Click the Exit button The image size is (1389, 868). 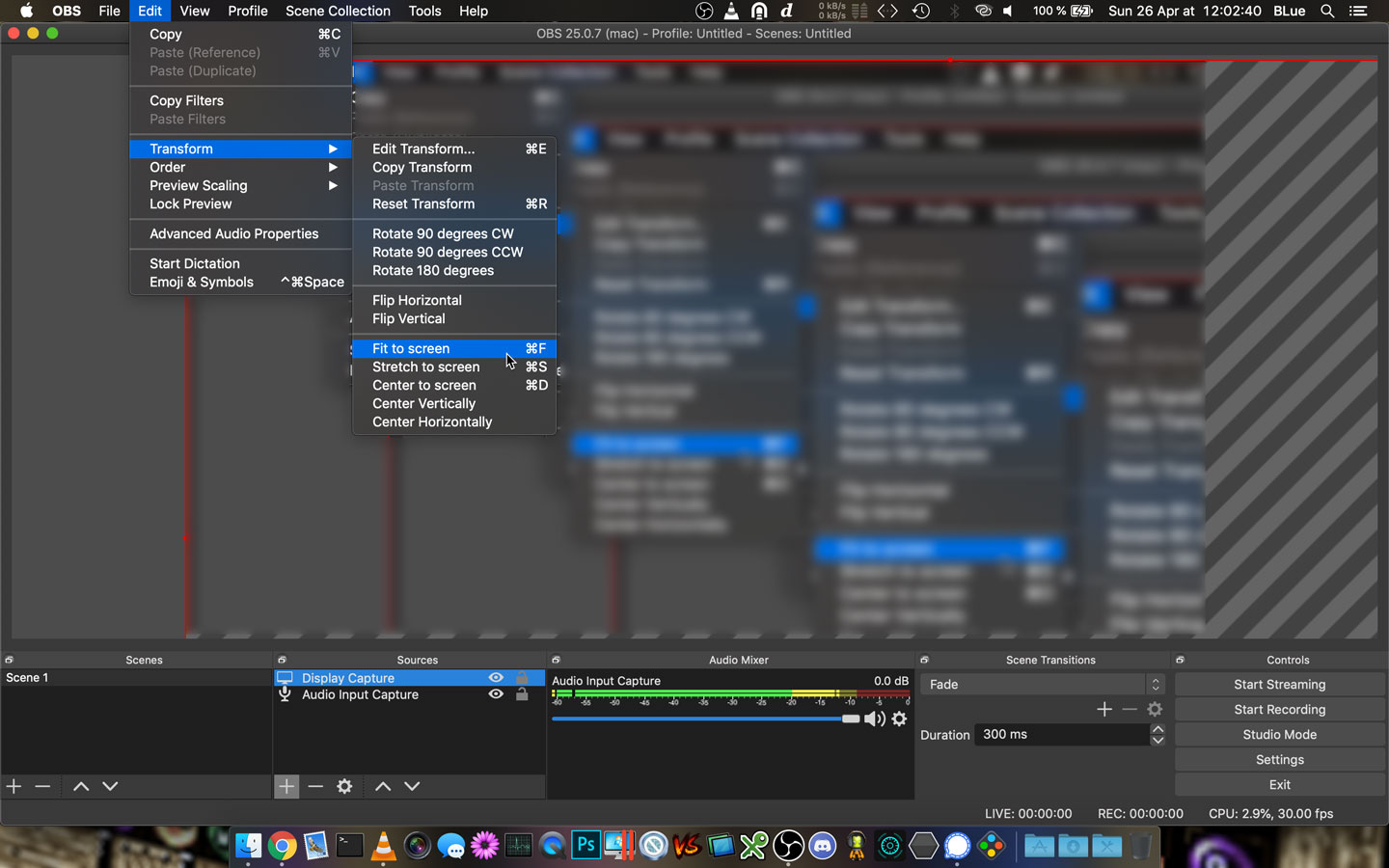point(1279,784)
